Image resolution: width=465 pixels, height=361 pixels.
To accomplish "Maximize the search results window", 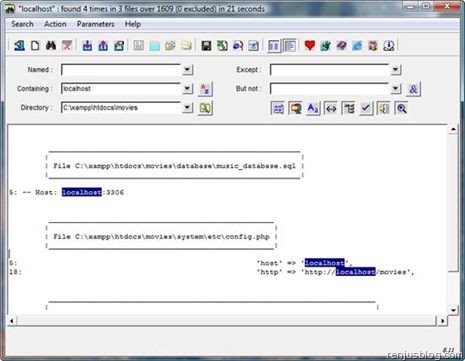I will point(426,6).
